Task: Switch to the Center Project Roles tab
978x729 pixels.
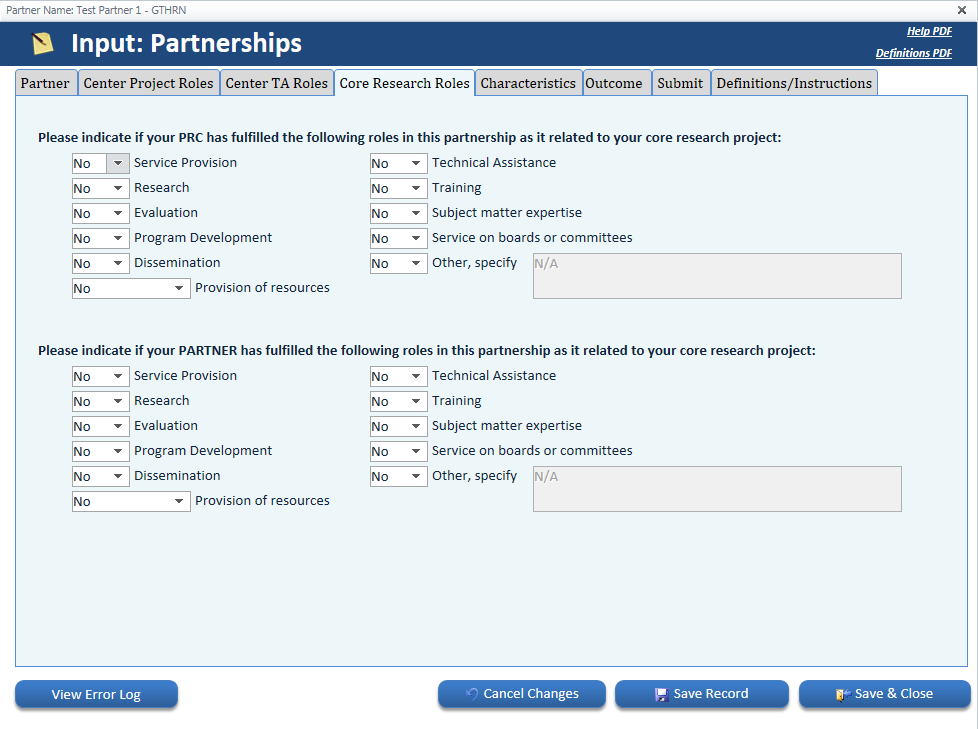Action: [x=148, y=84]
